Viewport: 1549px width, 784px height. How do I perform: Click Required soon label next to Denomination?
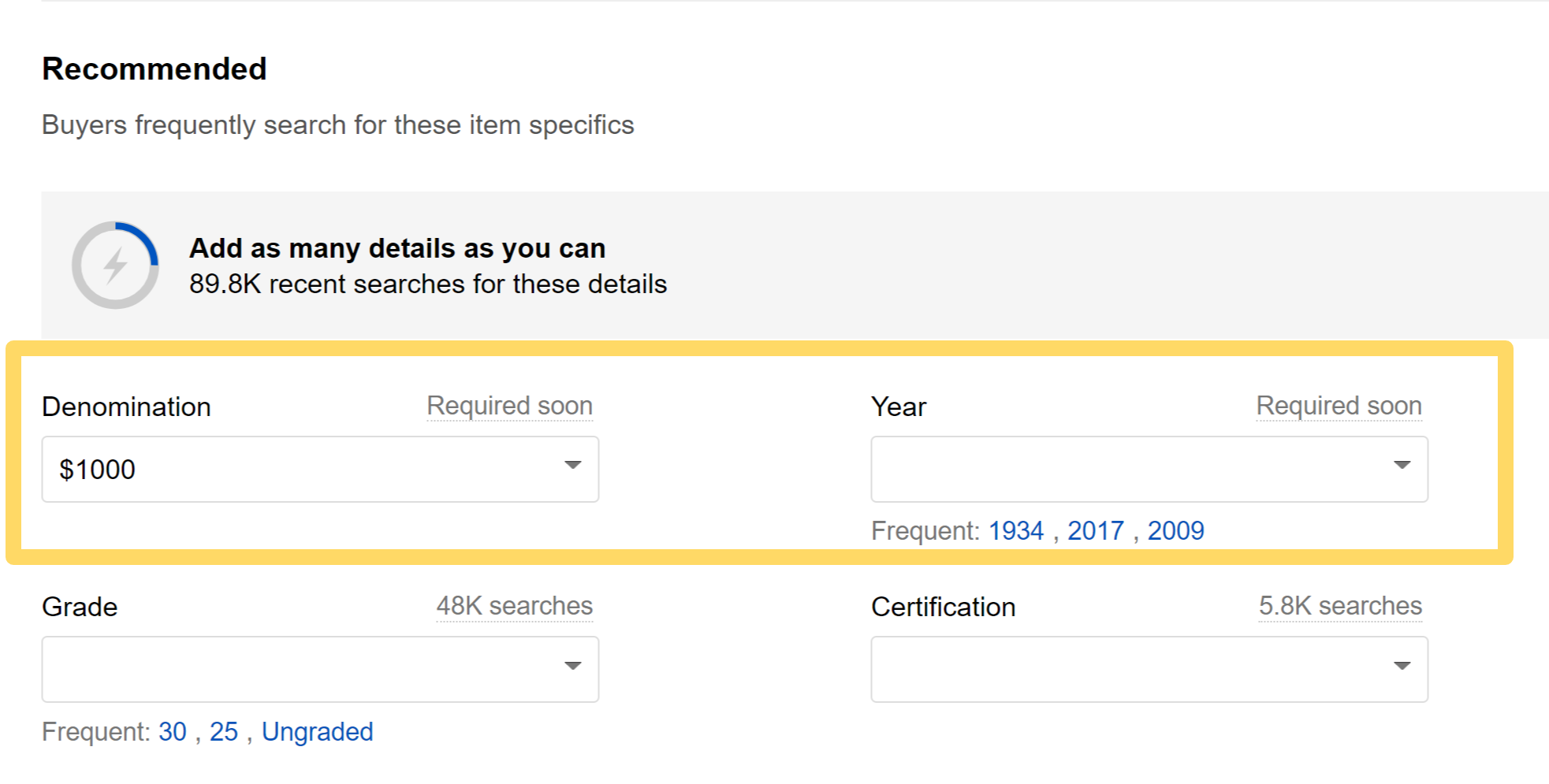(509, 406)
